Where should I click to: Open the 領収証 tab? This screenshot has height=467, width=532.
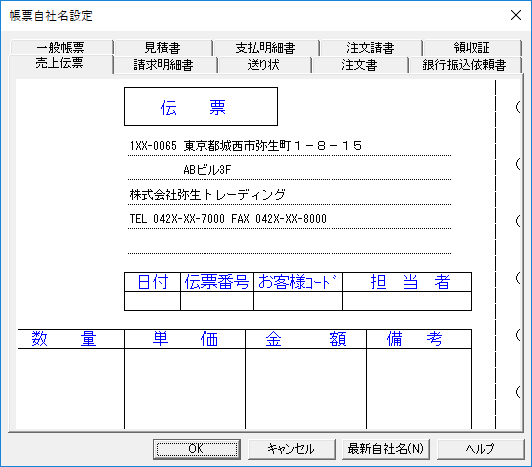tap(472, 48)
